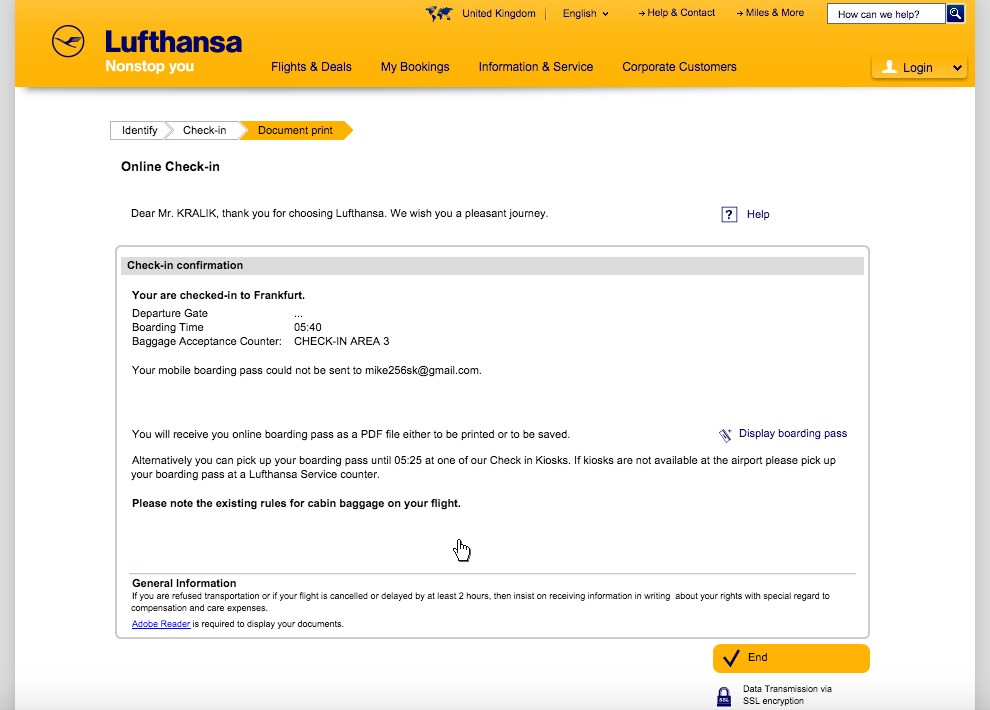Click 'CHECK-IN AREA 3' counter text
Screen dimensions: 990x710
(342, 341)
